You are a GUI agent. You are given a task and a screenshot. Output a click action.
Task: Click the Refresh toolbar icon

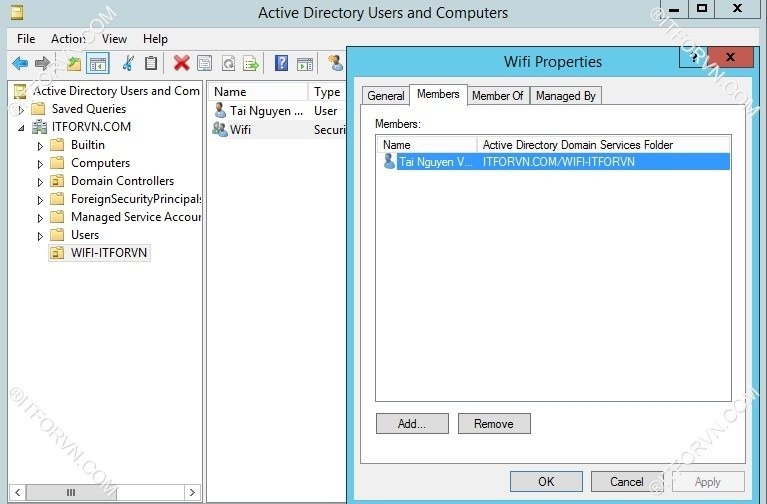[x=228, y=64]
